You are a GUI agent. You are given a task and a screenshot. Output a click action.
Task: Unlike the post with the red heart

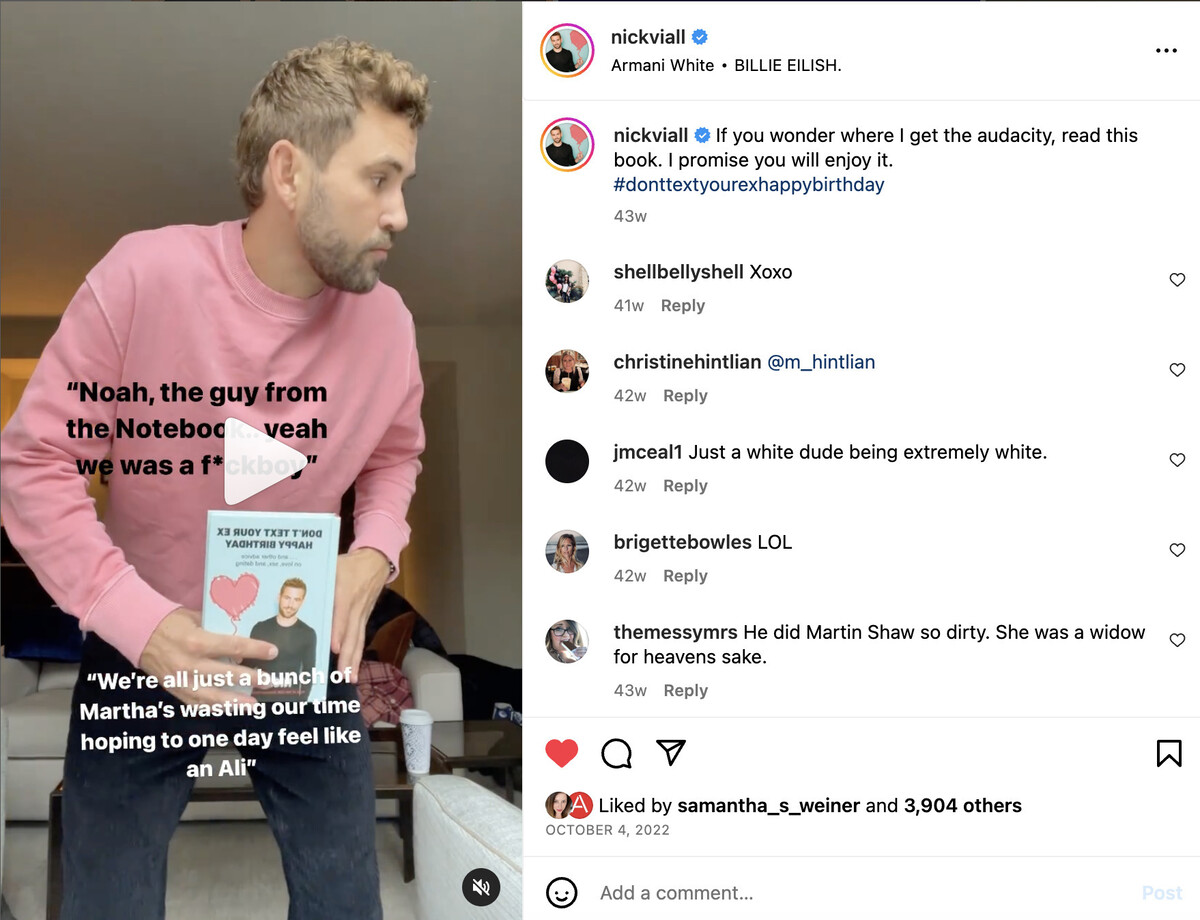562,753
